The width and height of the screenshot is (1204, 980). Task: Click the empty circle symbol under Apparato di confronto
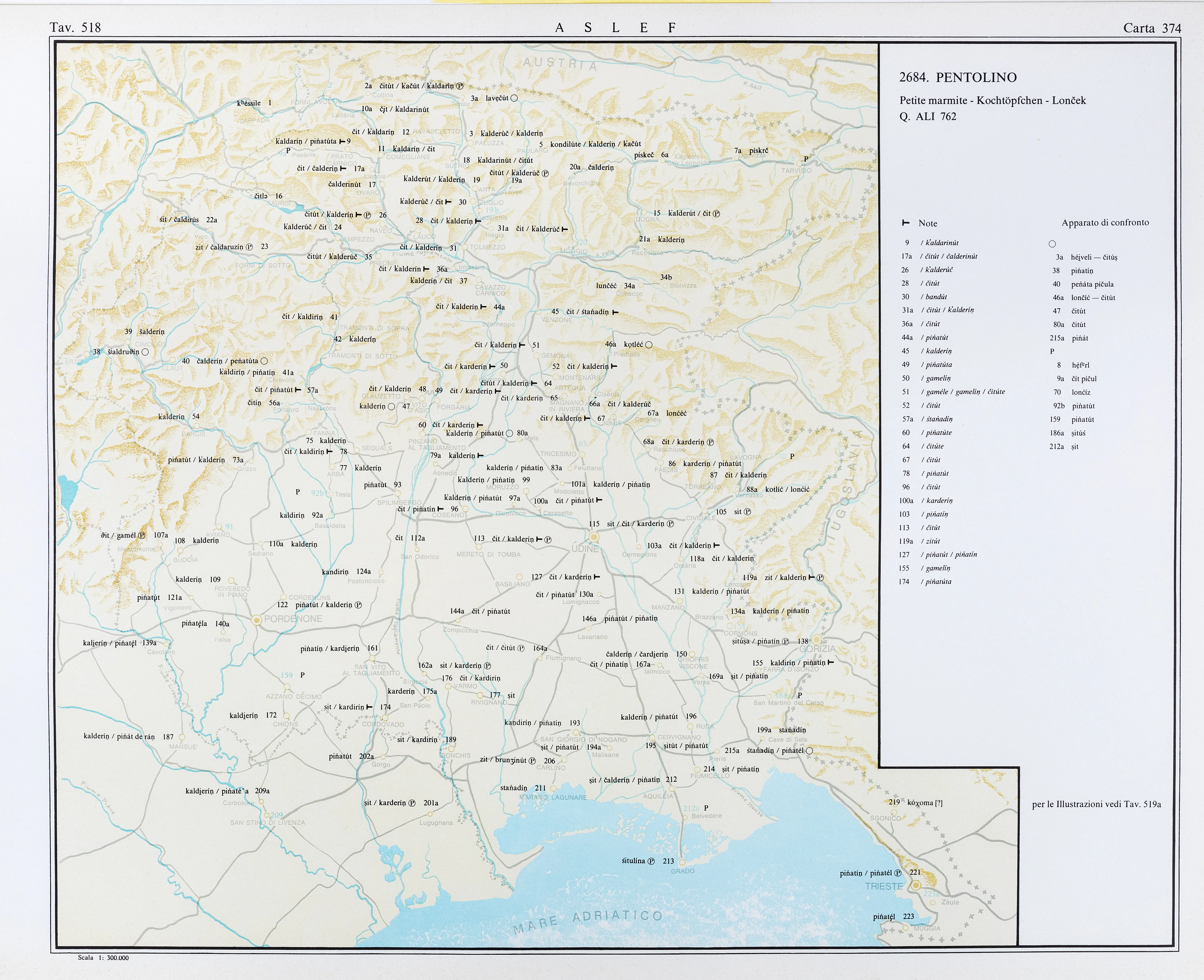(x=1052, y=244)
